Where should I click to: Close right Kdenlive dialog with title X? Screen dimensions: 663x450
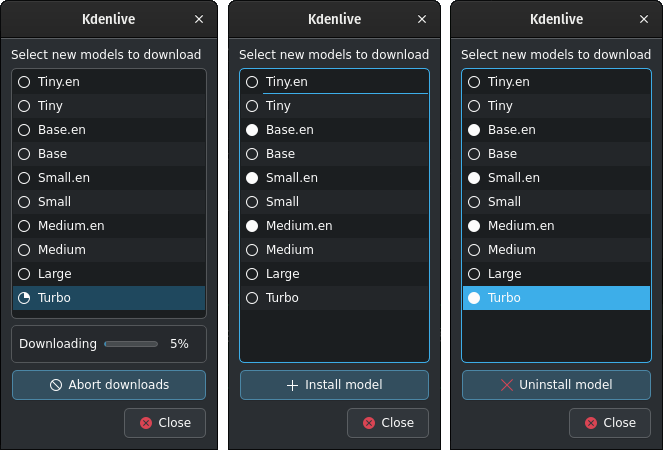point(644,19)
